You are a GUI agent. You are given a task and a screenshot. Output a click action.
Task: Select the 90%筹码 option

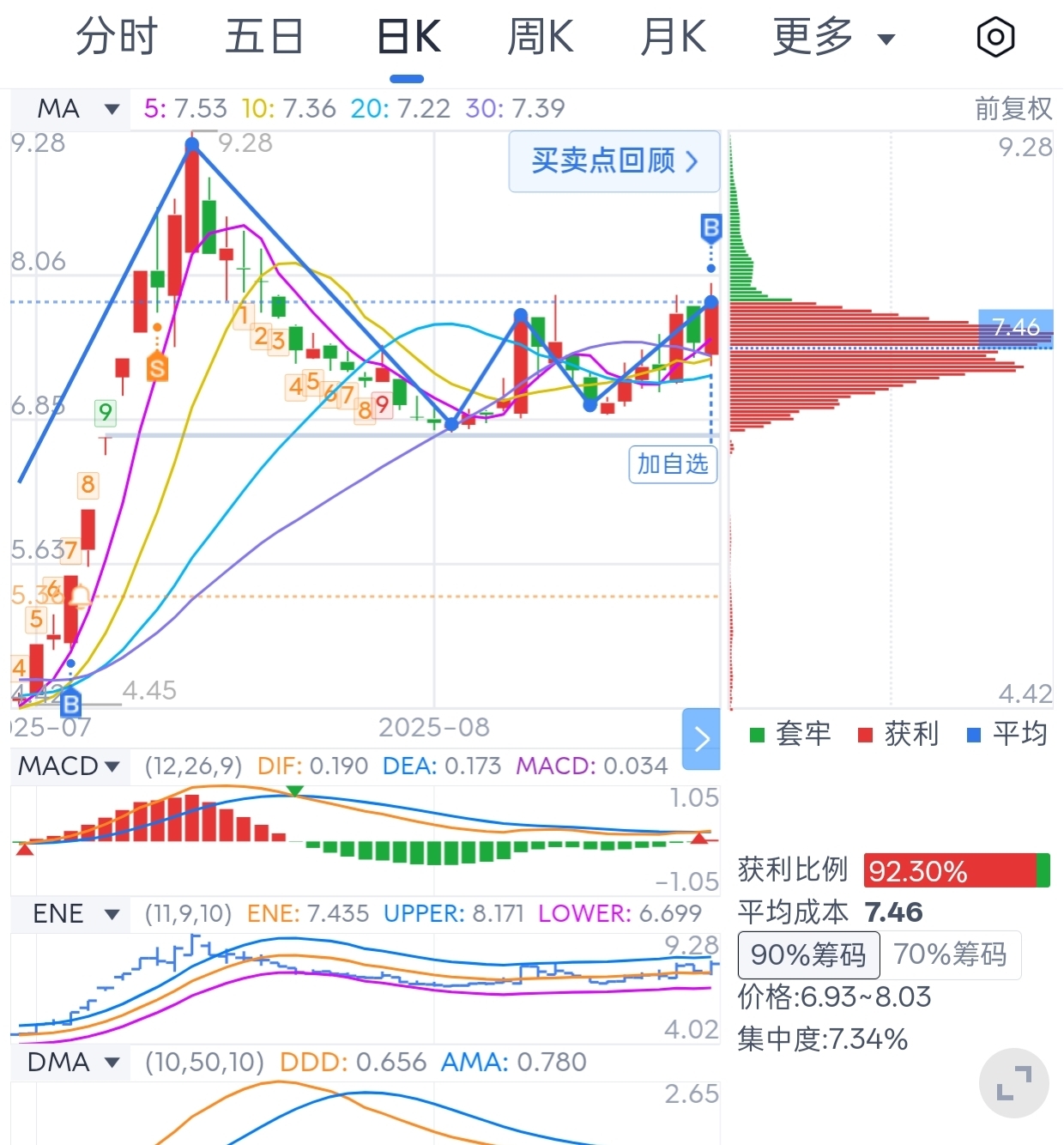click(x=808, y=954)
